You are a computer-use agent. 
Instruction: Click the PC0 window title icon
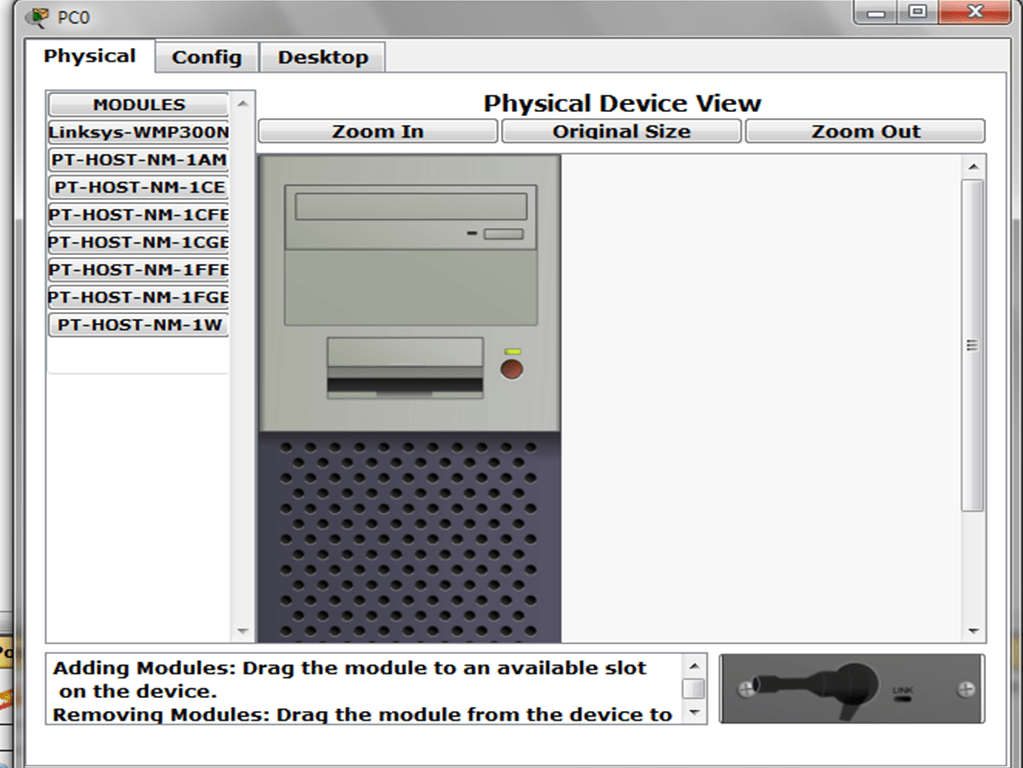point(37,17)
